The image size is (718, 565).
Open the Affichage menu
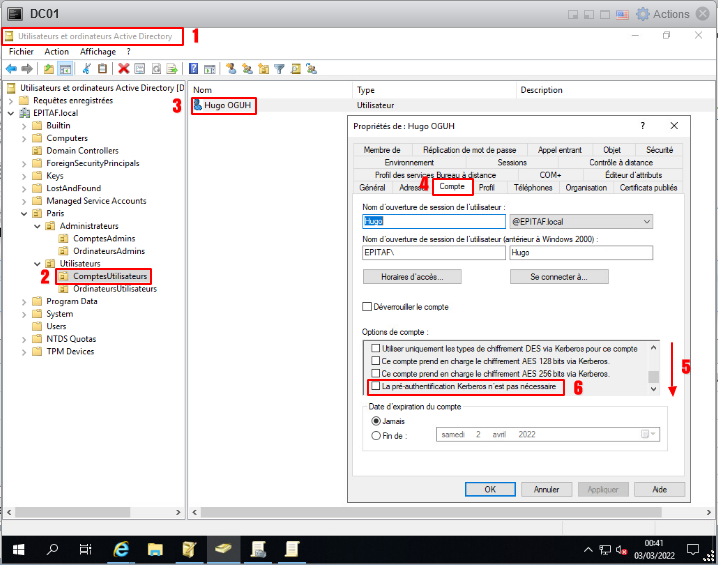(98, 51)
